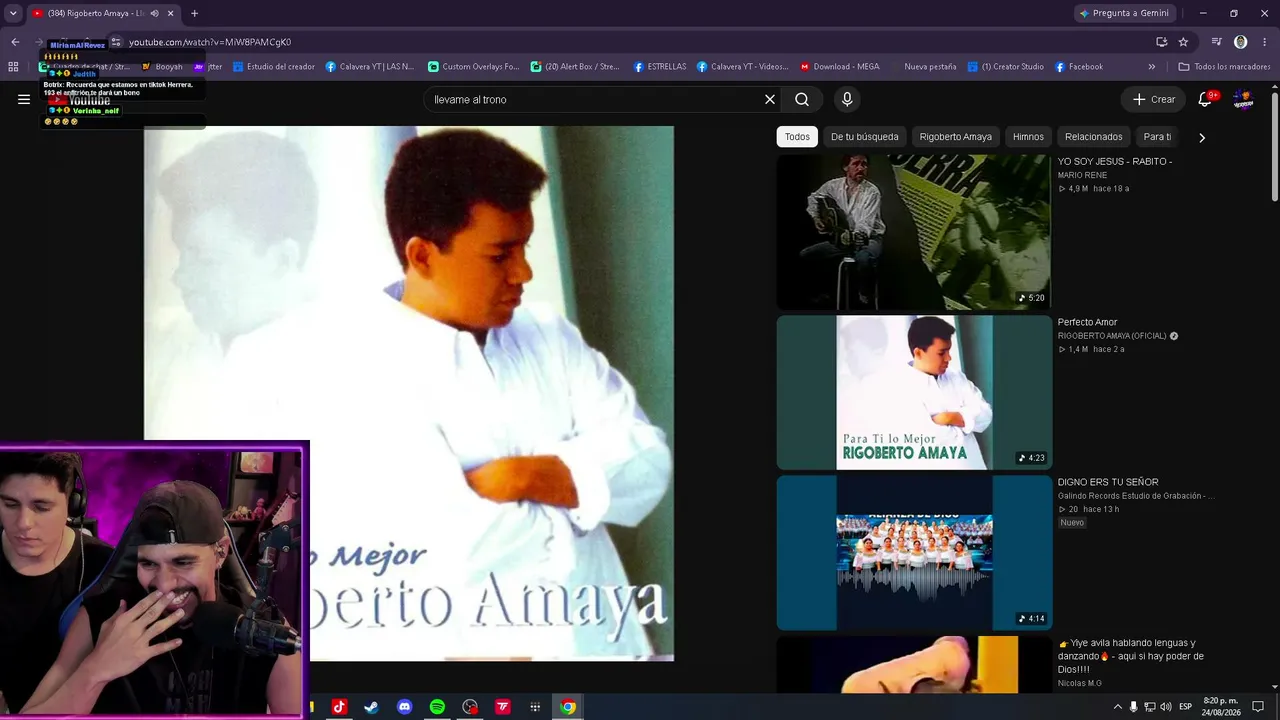The height and width of the screenshot is (720, 1280).
Task: Open the Booyah bookmark
Action: [161, 67]
